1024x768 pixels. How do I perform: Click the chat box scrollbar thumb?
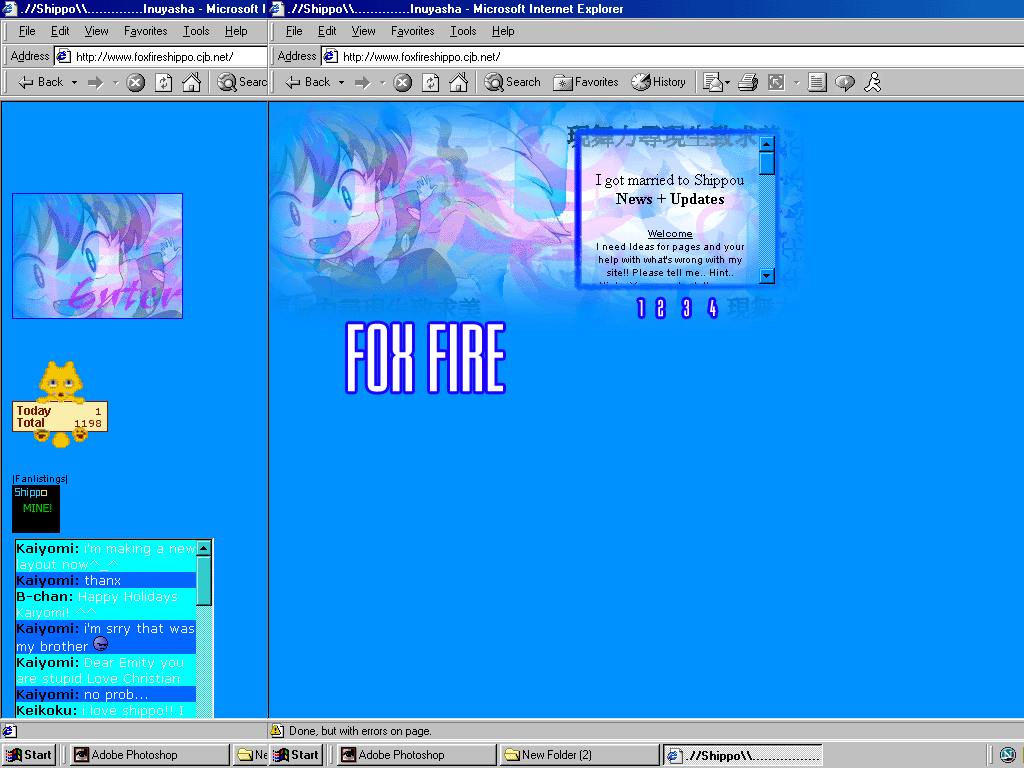coord(204,581)
